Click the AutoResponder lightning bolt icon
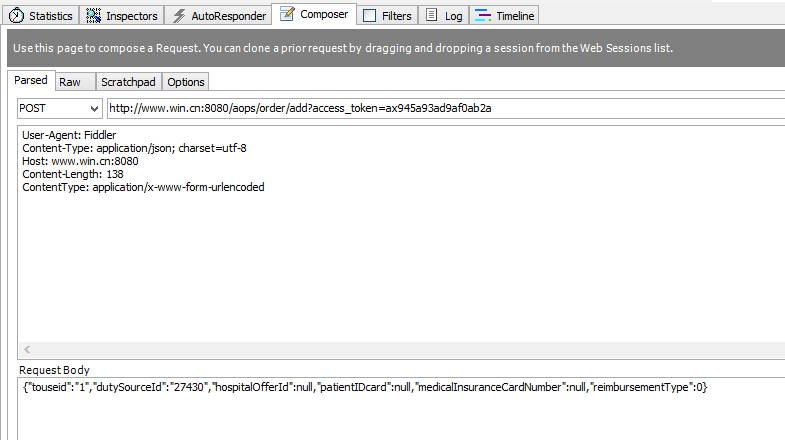785x440 pixels. pyautogui.click(x=179, y=16)
